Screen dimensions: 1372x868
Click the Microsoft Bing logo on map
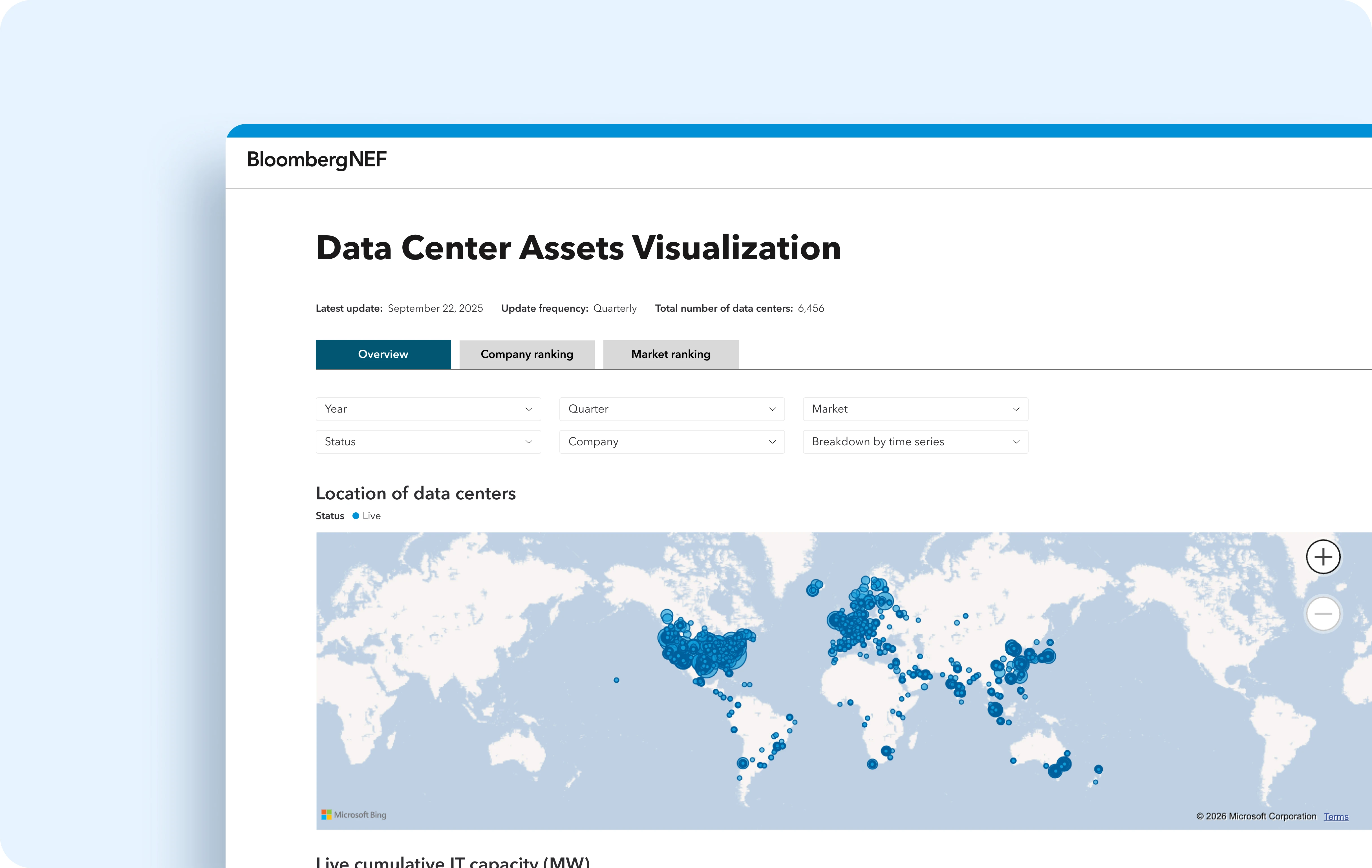pyautogui.click(x=354, y=814)
